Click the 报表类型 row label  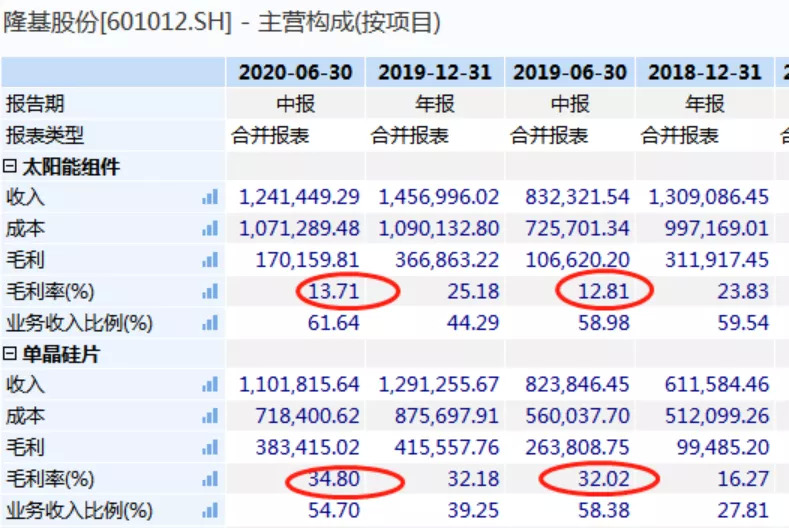click(x=45, y=135)
